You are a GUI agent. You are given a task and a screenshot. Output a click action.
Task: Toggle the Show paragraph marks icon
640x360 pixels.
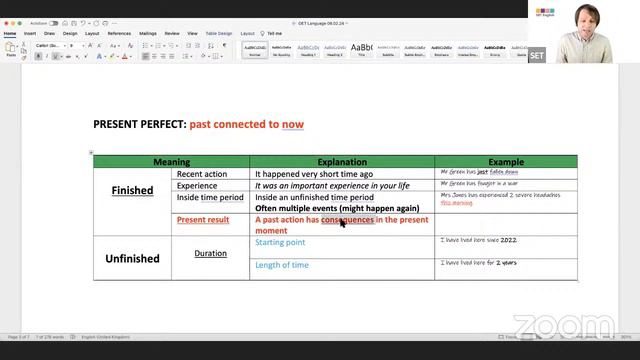224,46
